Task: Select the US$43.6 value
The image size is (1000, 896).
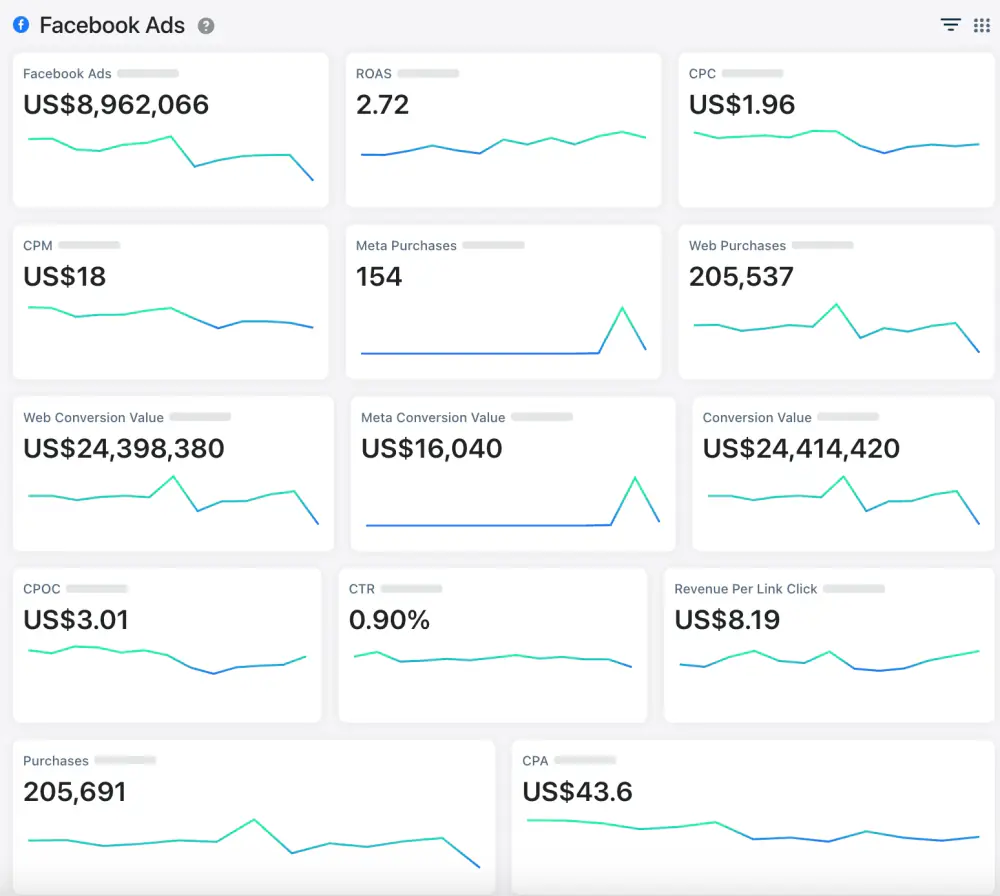Action: pyautogui.click(x=577, y=792)
